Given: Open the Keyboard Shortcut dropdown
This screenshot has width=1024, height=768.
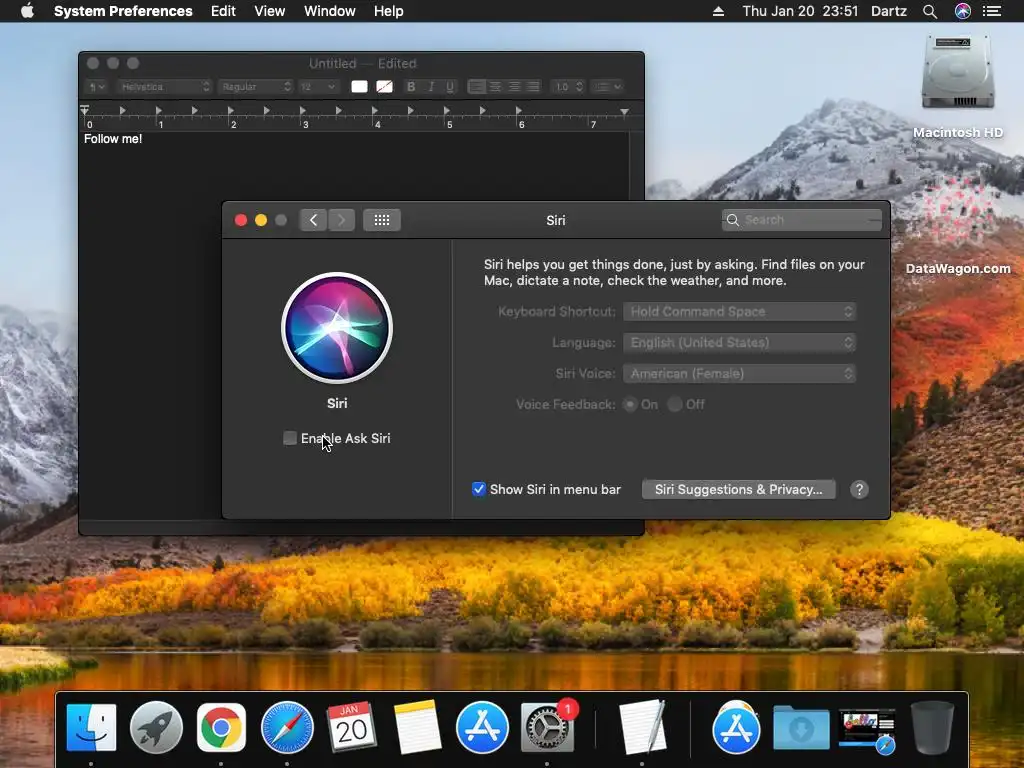Looking at the screenshot, I should point(739,312).
